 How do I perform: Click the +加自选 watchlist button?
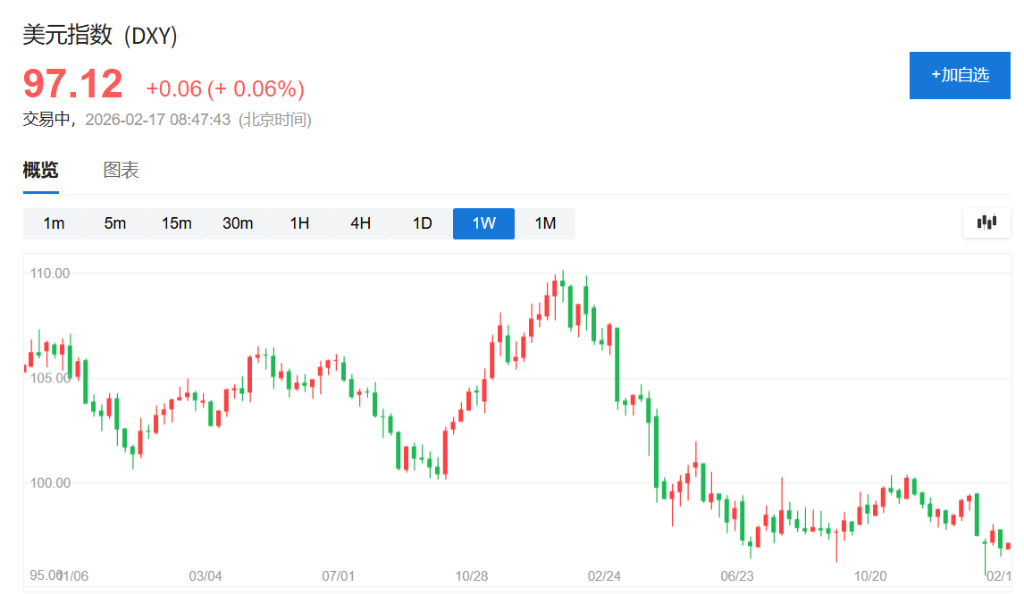[959, 75]
